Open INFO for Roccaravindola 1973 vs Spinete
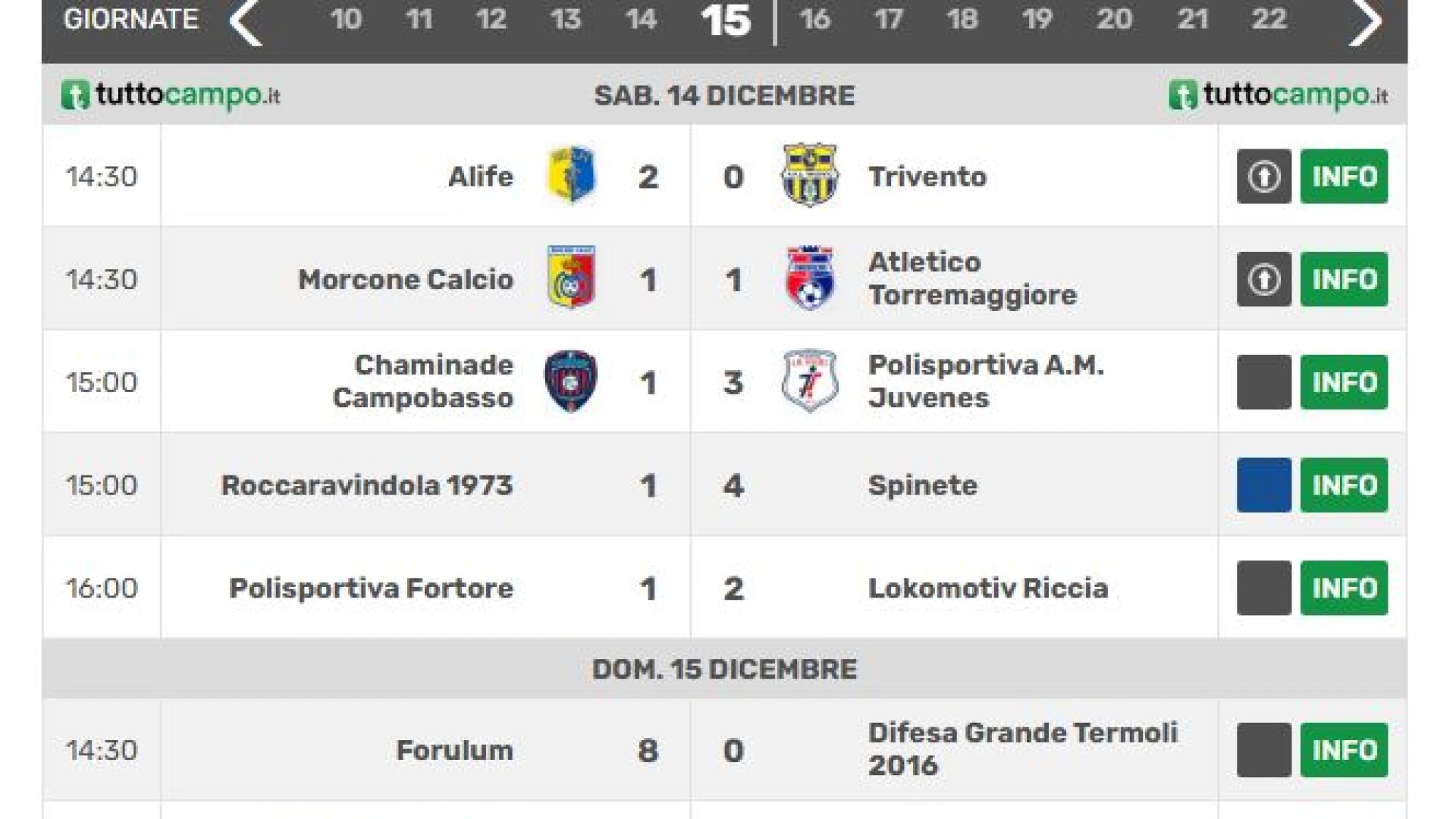This screenshot has width=1456, height=819. [1344, 485]
